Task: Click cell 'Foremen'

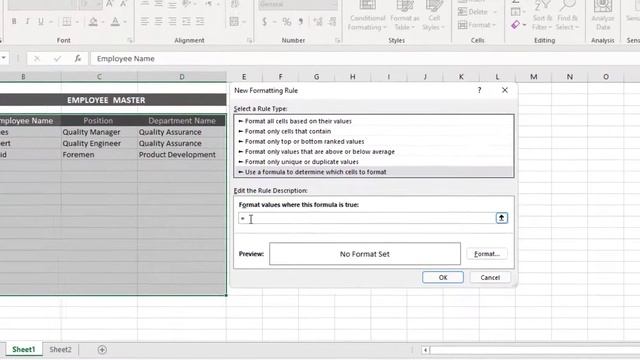Action: [x=99, y=155]
